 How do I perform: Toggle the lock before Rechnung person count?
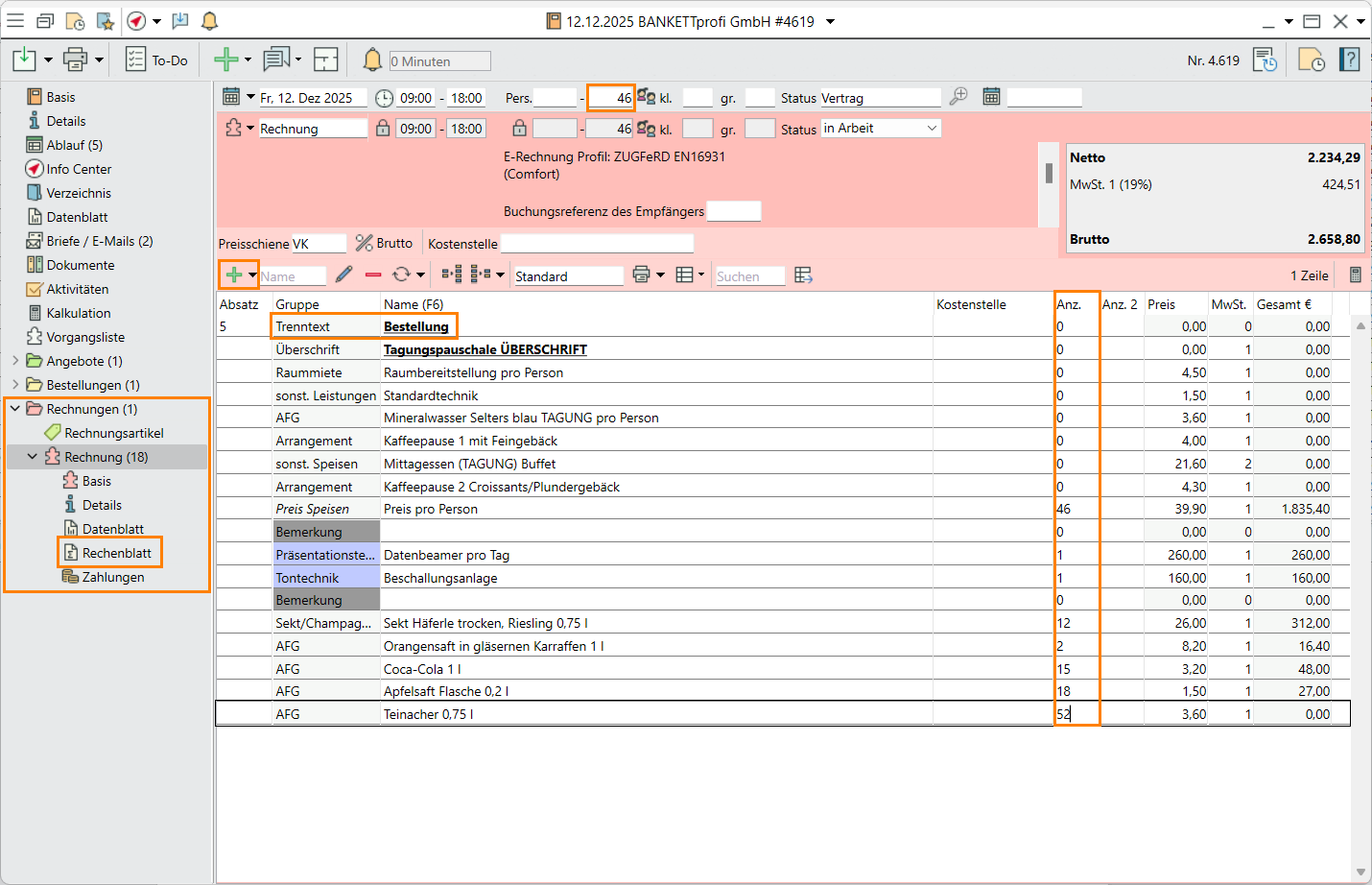pos(519,129)
